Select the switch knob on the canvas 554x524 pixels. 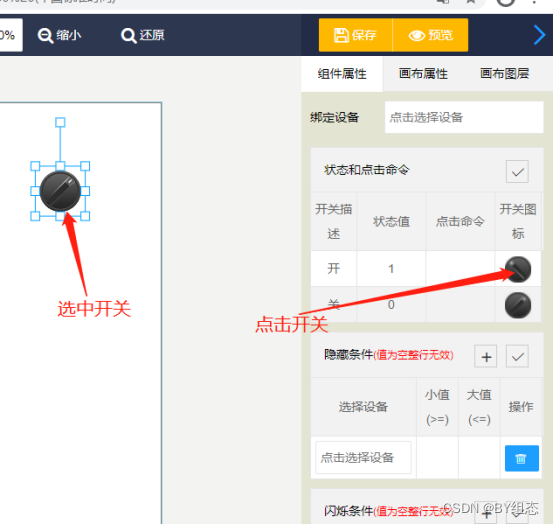(x=60, y=191)
